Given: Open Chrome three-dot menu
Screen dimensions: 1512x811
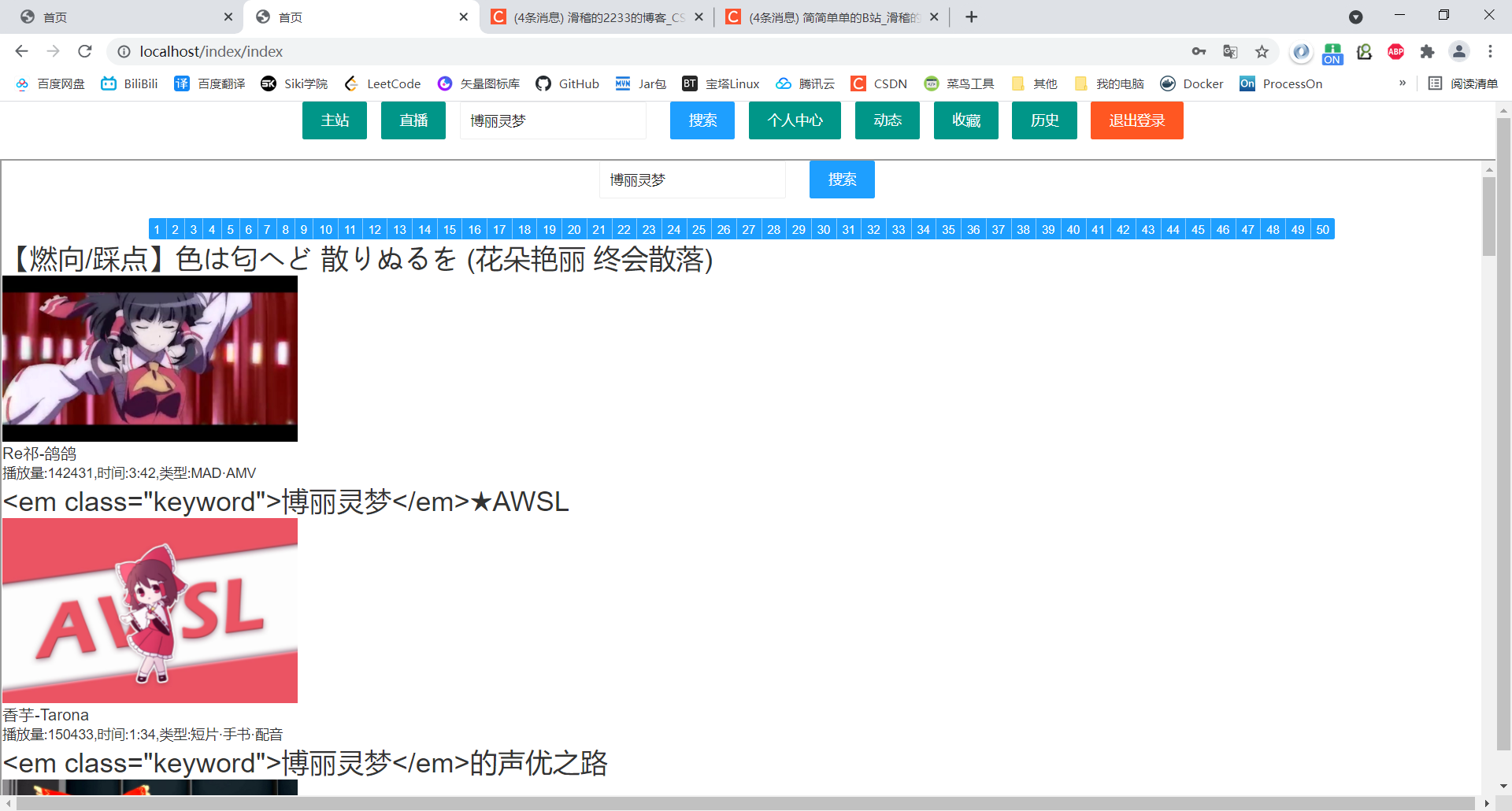Looking at the screenshot, I should point(1490,51).
